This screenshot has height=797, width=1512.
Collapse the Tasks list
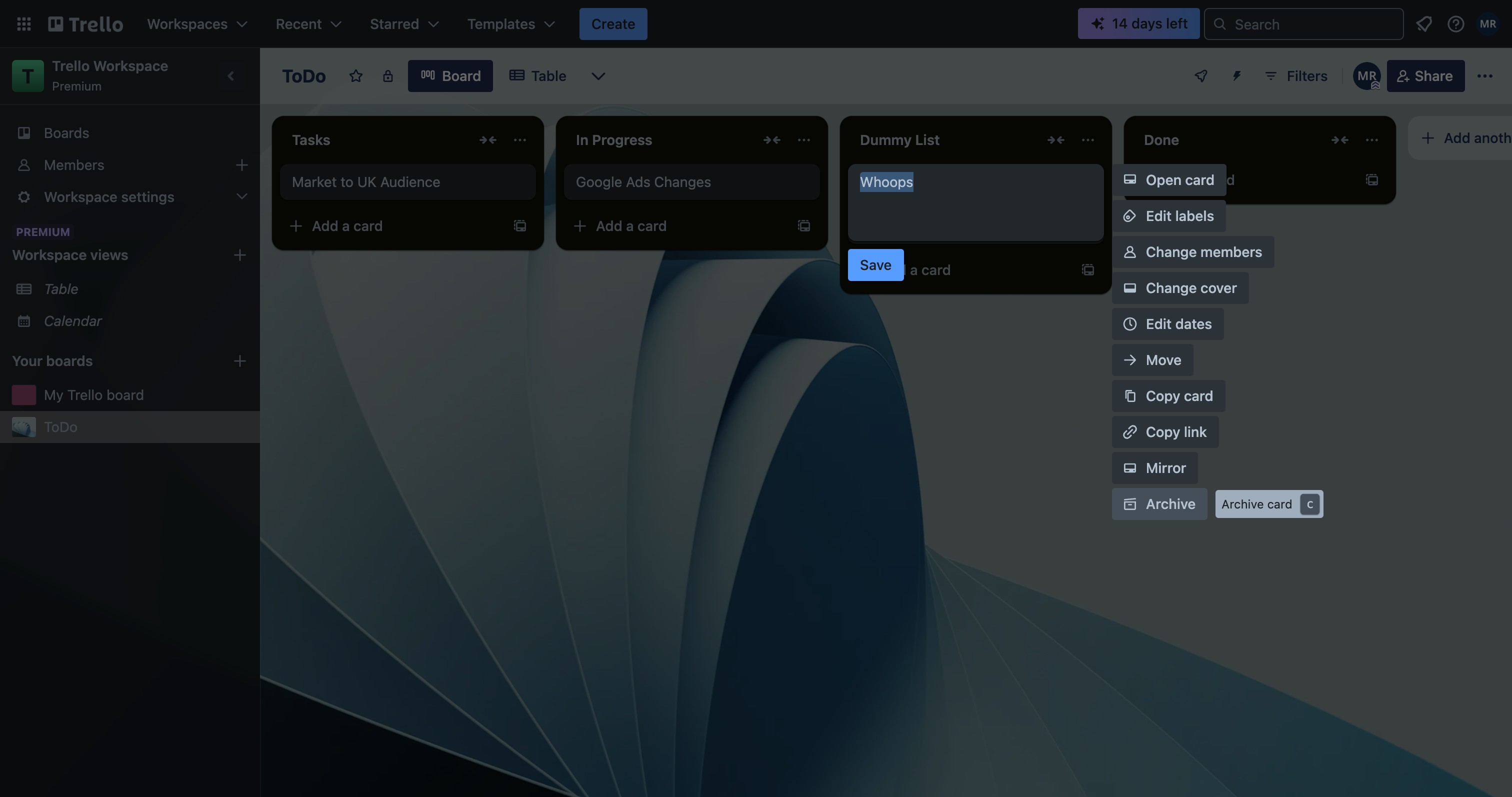(488, 139)
